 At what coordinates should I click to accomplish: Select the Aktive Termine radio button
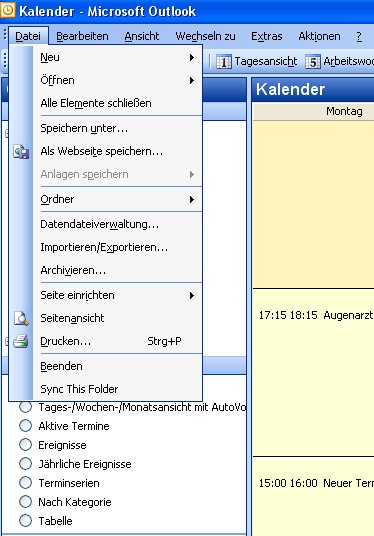click(x=25, y=426)
